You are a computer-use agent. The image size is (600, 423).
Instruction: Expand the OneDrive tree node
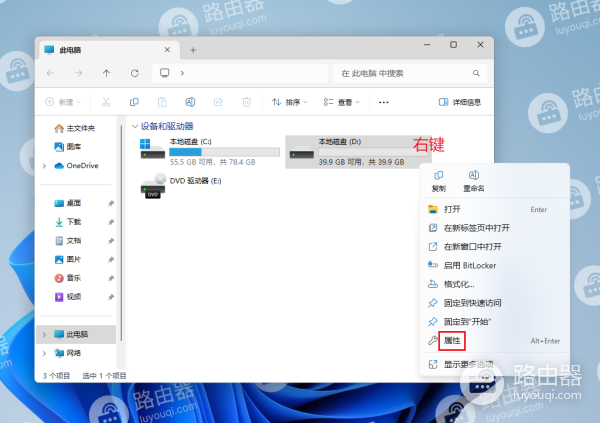[x=44, y=166]
